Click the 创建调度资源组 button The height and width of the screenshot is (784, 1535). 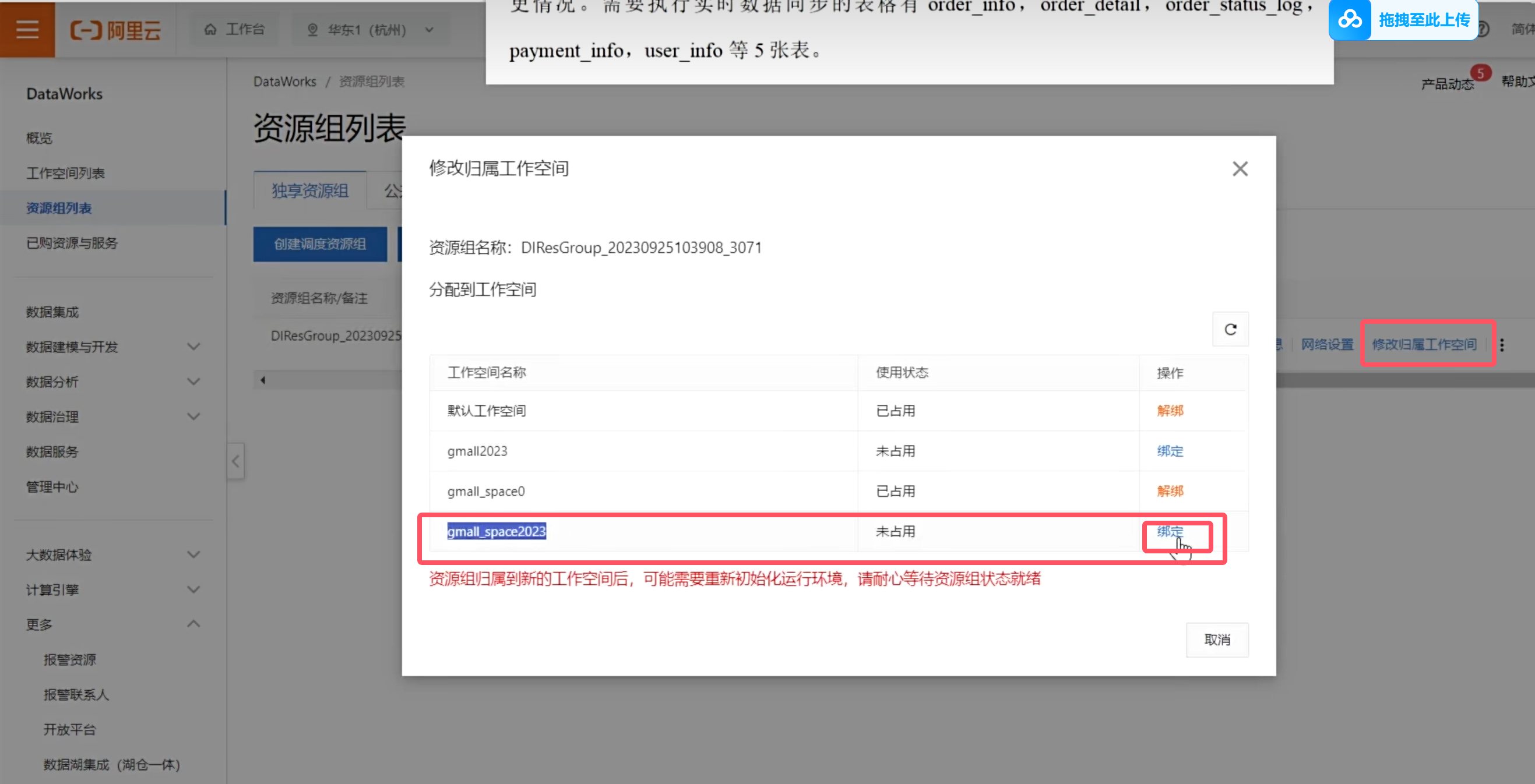(x=320, y=244)
